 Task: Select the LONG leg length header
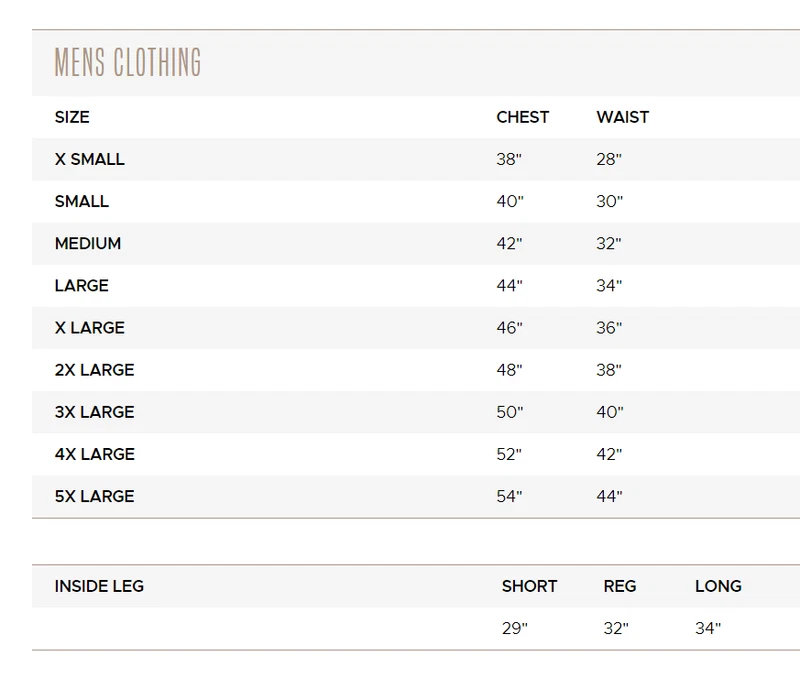point(718,586)
